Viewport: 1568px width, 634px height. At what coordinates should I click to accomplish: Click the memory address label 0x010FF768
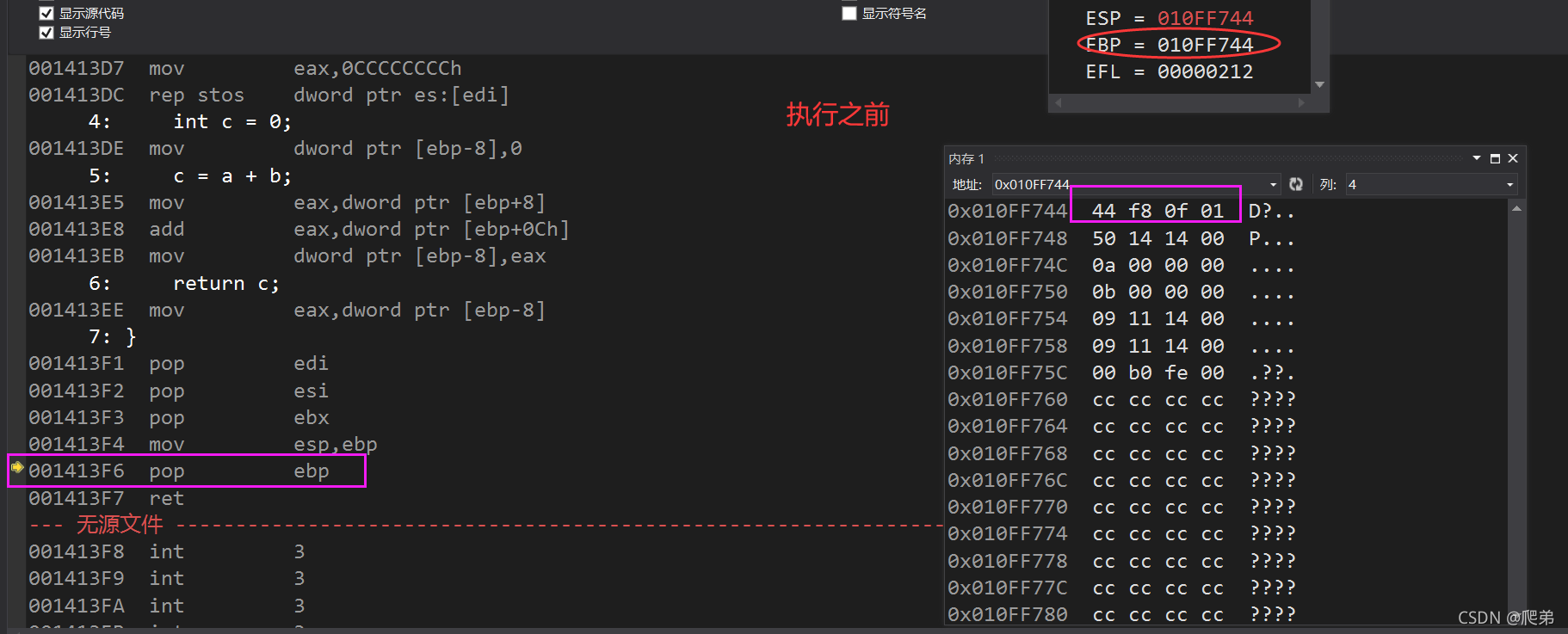pyautogui.click(x=1008, y=454)
